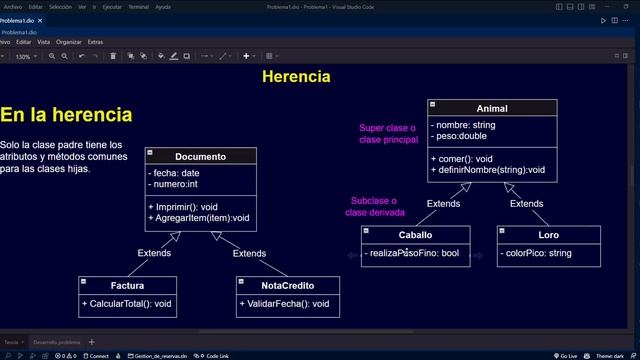Open the errors and warnings counter
The height and width of the screenshot is (360, 640).
[66, 356]
